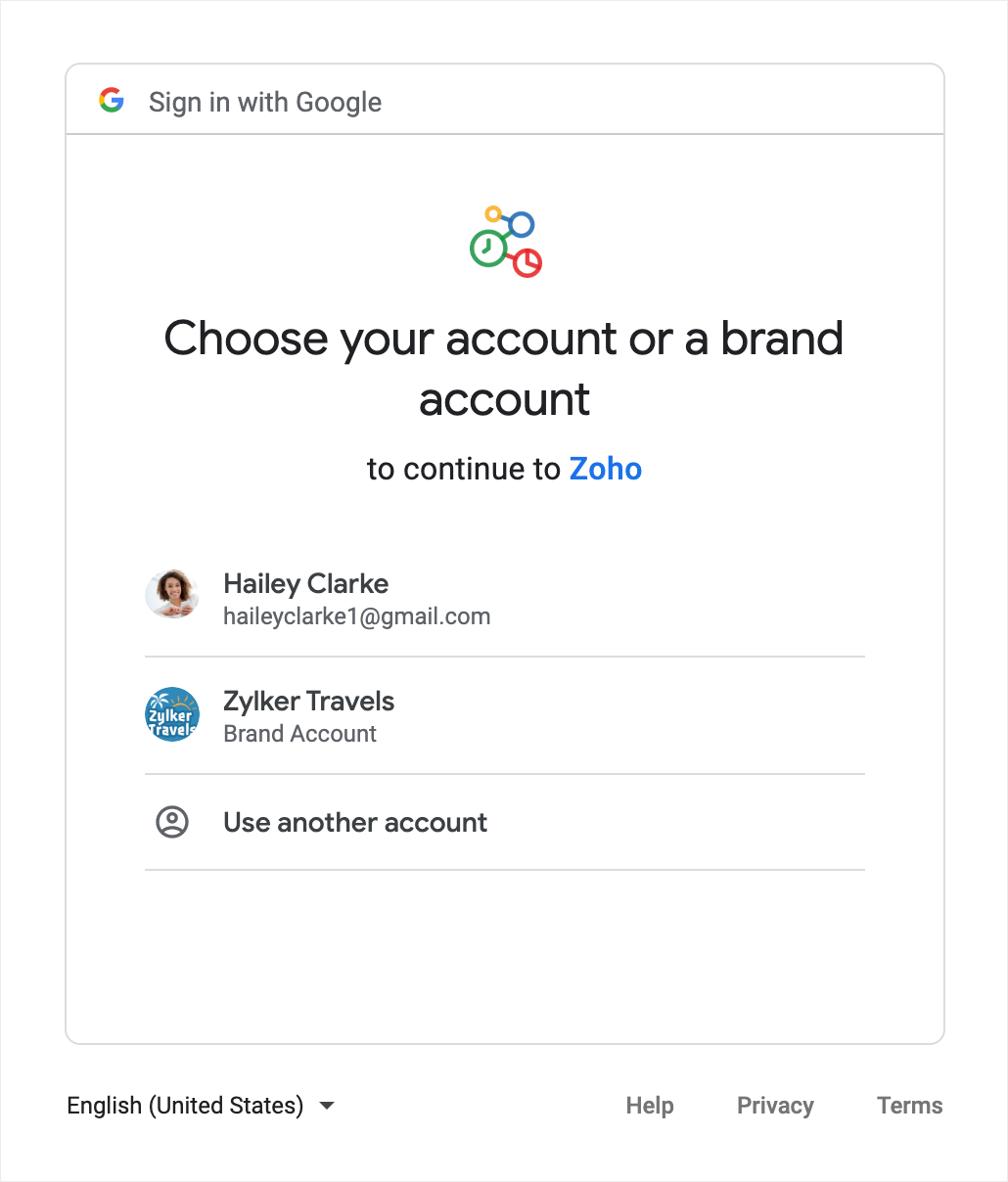Click the red pie chart circle in logo
The width and height of the screenshot is (1008, 1182).
coord(527,262)
